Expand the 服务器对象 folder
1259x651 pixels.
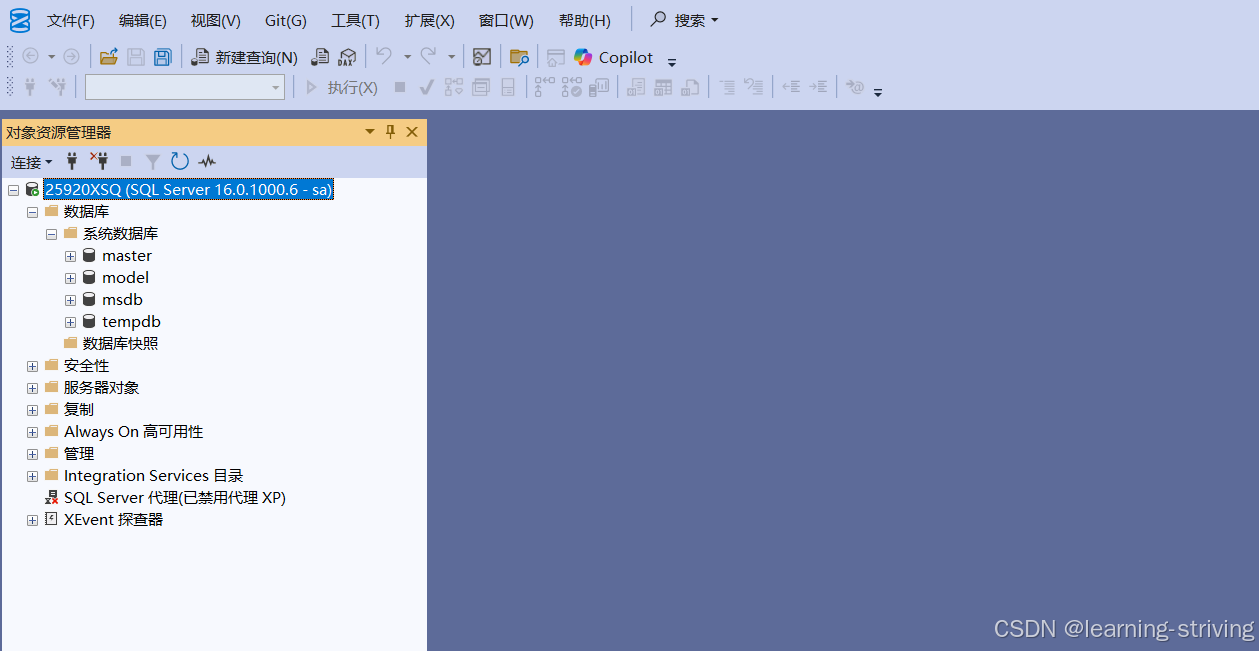tap(33, 388)
